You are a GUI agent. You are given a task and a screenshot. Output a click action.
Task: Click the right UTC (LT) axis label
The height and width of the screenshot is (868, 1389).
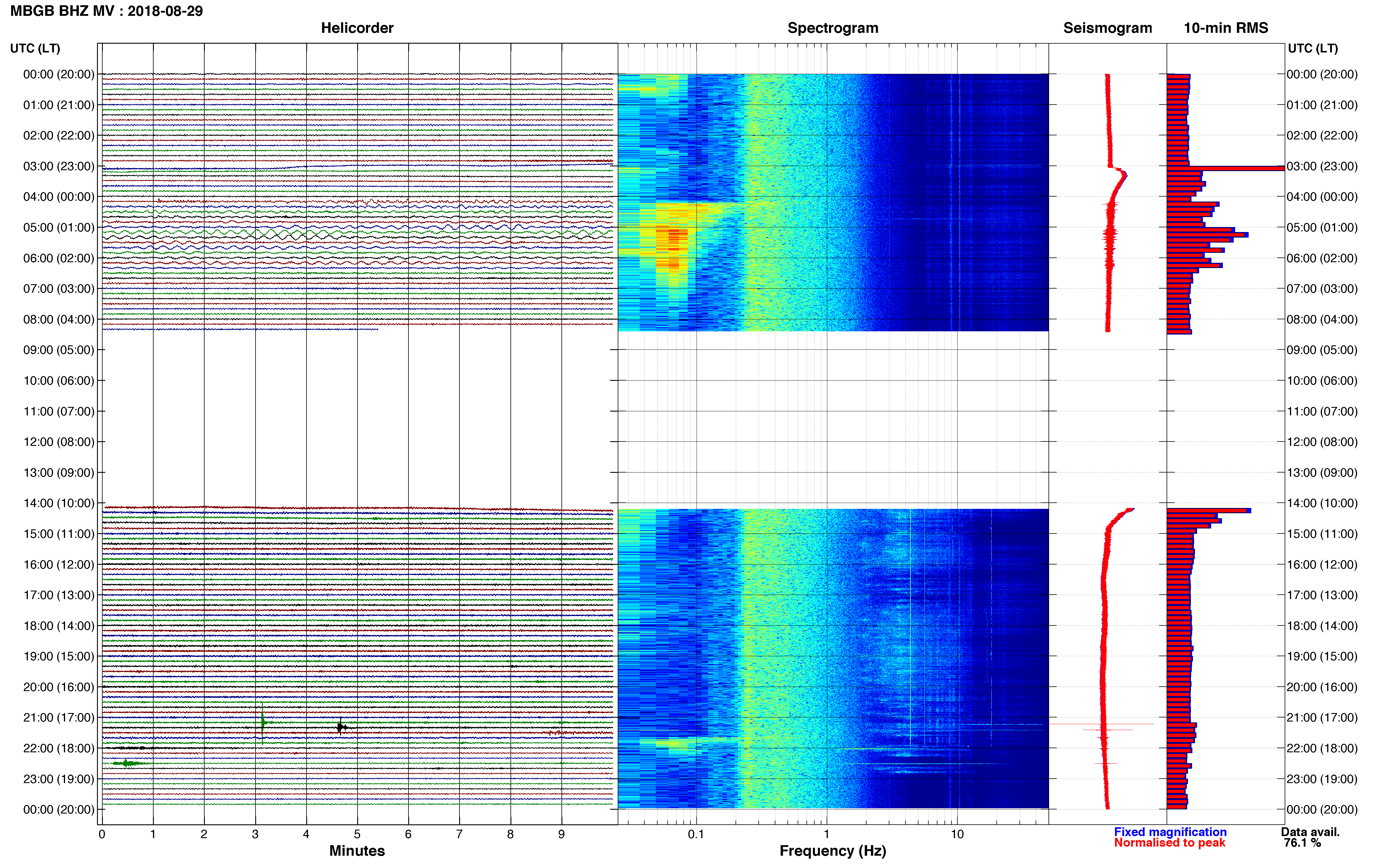coord(1313,48)
